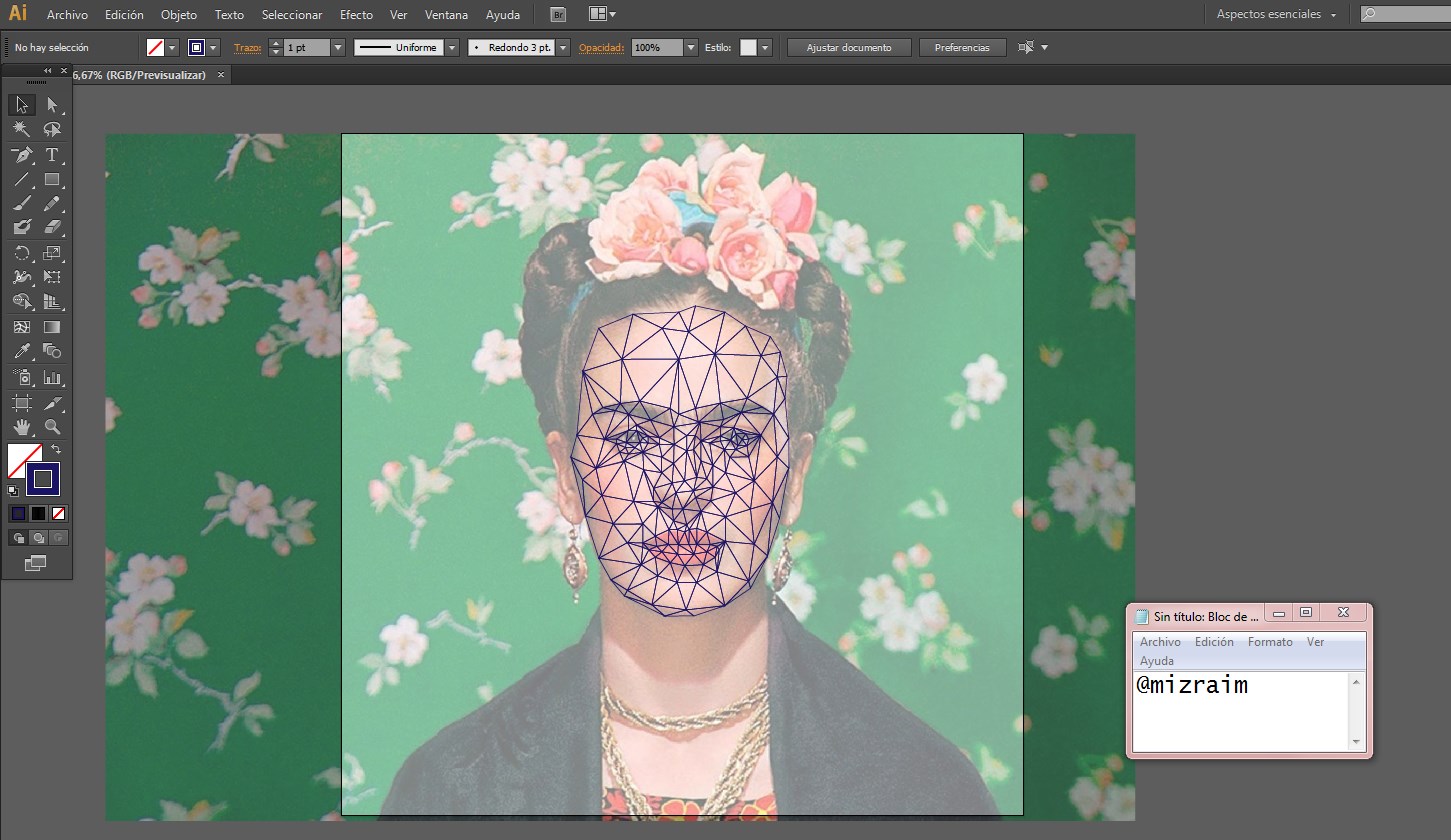Viewport: 1451px width, 840px height.
Task: Apply the Color mode button
Action: pyautogui.click(x=18, y=514)
